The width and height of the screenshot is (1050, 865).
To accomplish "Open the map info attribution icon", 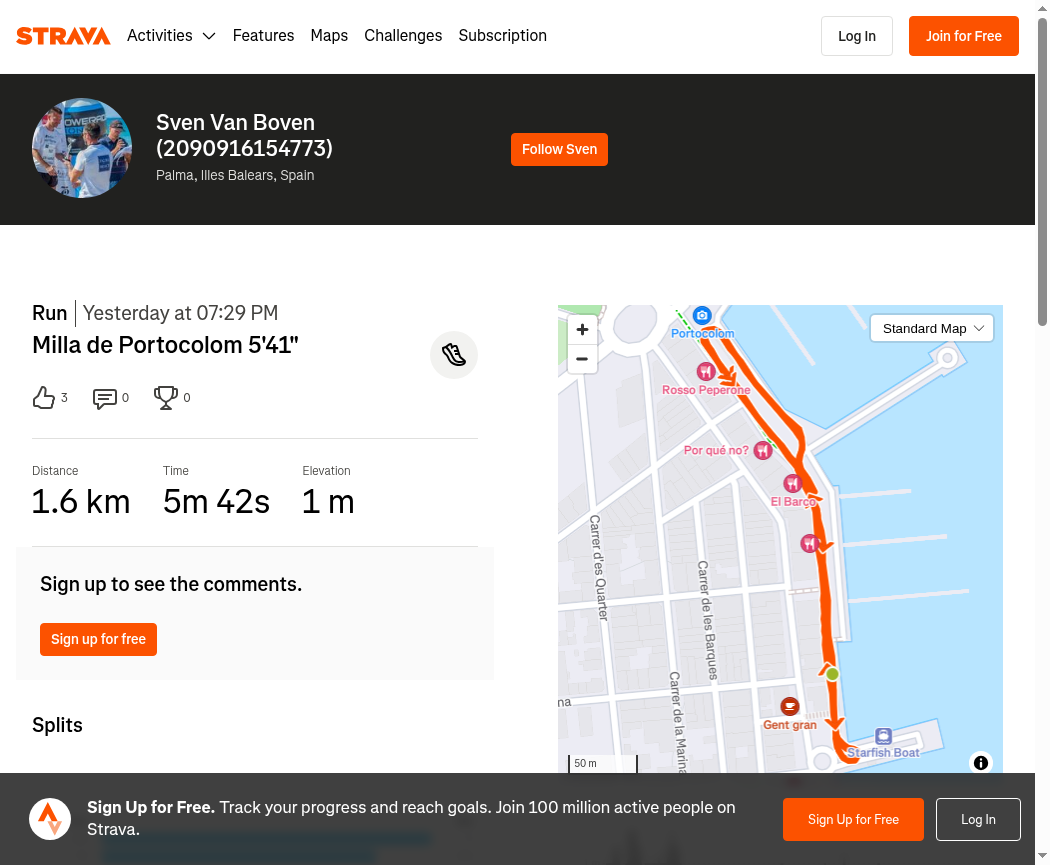I will pyautogui.click(x=981, y=763).
